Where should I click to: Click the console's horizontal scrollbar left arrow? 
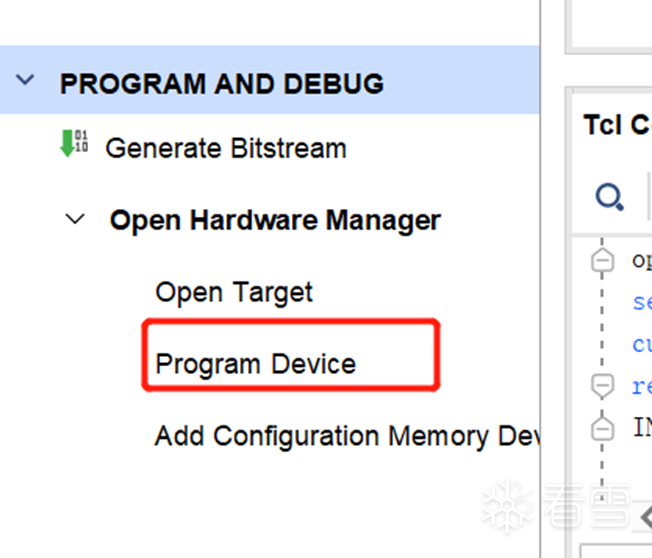pyautogui.click(x=645, y=516)
